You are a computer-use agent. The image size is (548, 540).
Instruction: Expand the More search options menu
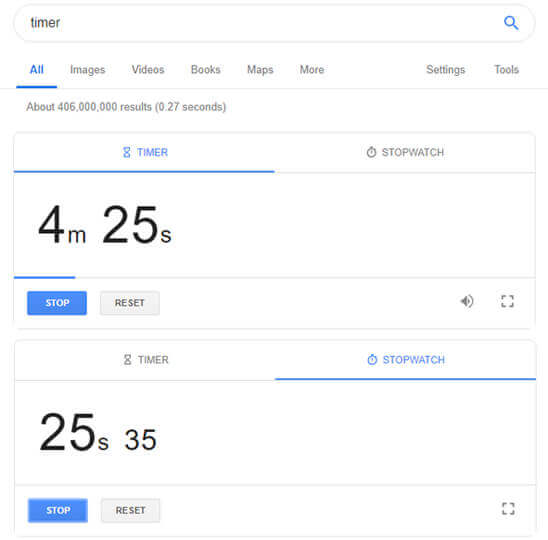tap(312, 70)
